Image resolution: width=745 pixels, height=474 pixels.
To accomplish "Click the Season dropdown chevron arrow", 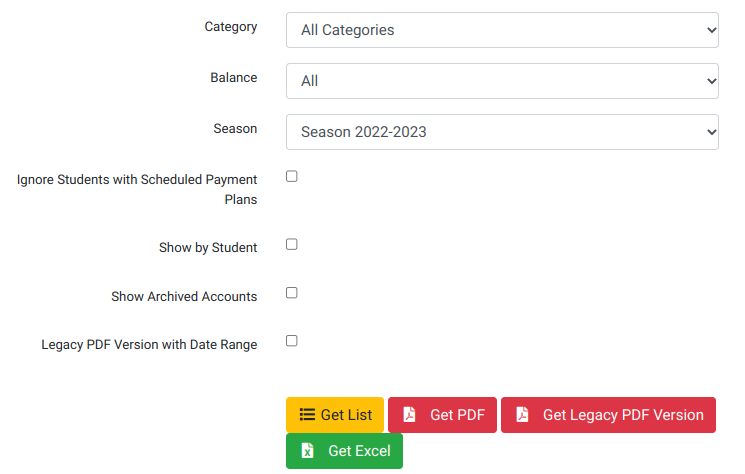I will 711,132.
